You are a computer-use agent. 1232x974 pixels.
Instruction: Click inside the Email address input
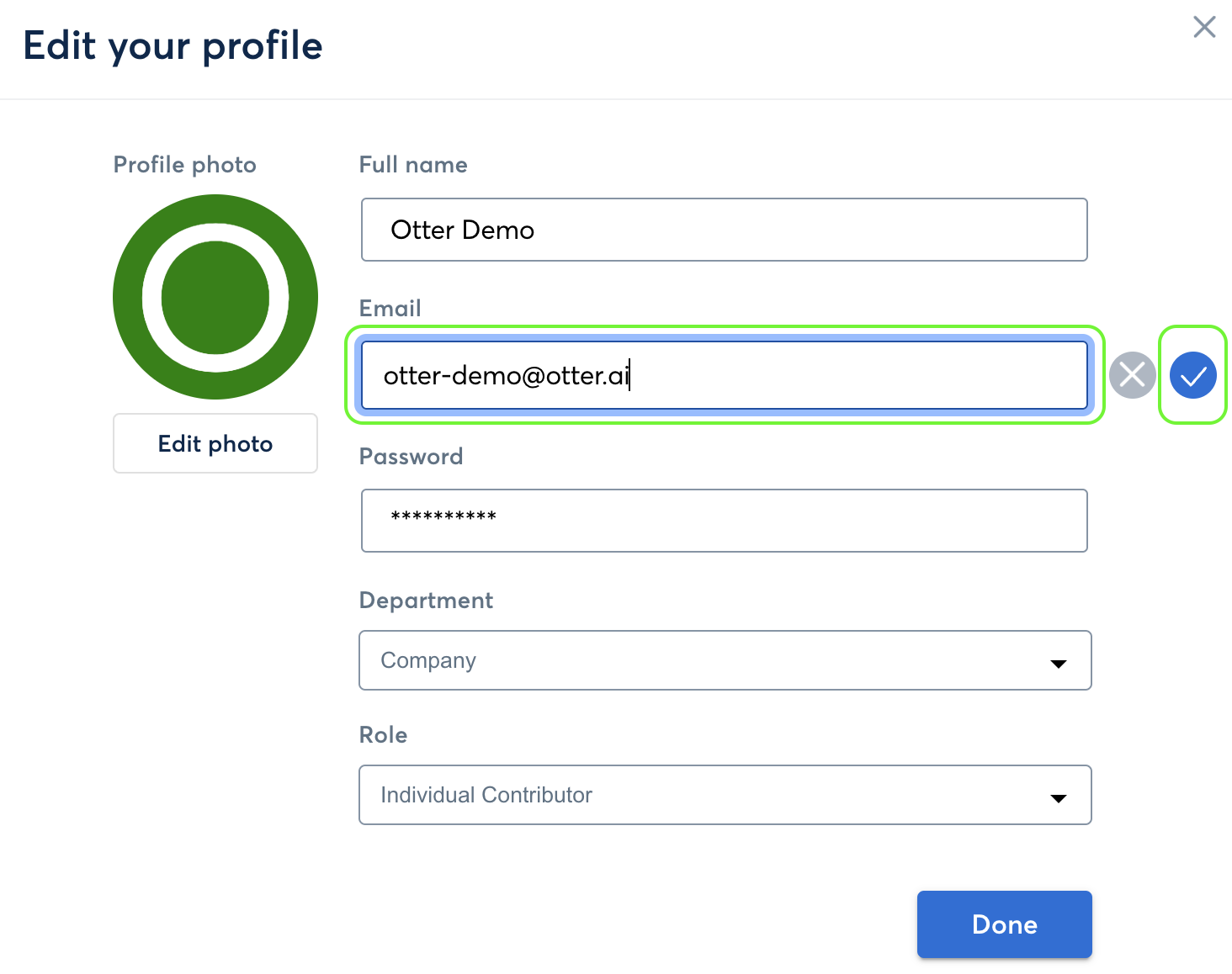[724, 375]
